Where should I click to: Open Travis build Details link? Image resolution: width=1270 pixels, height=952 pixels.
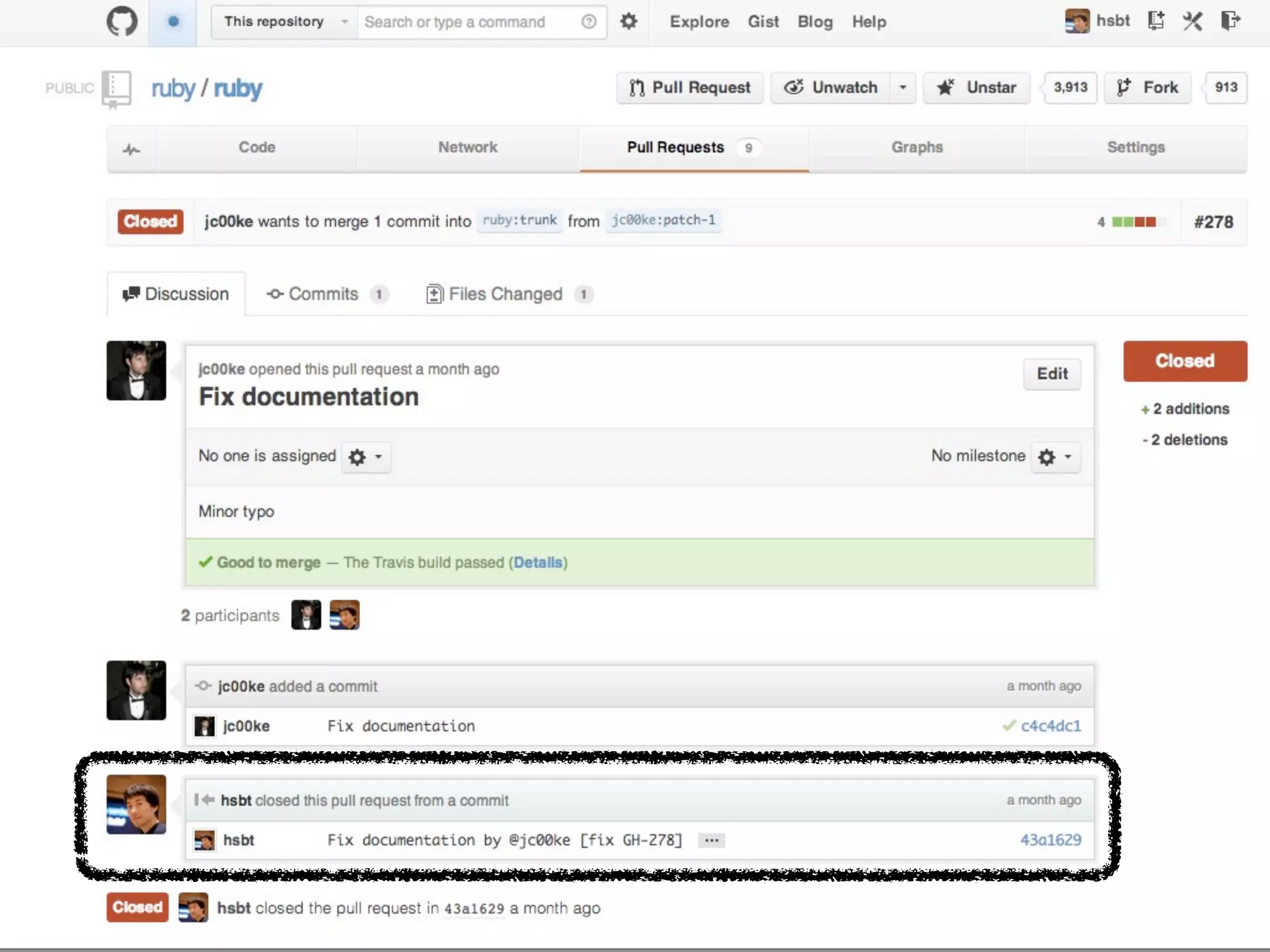538,562
